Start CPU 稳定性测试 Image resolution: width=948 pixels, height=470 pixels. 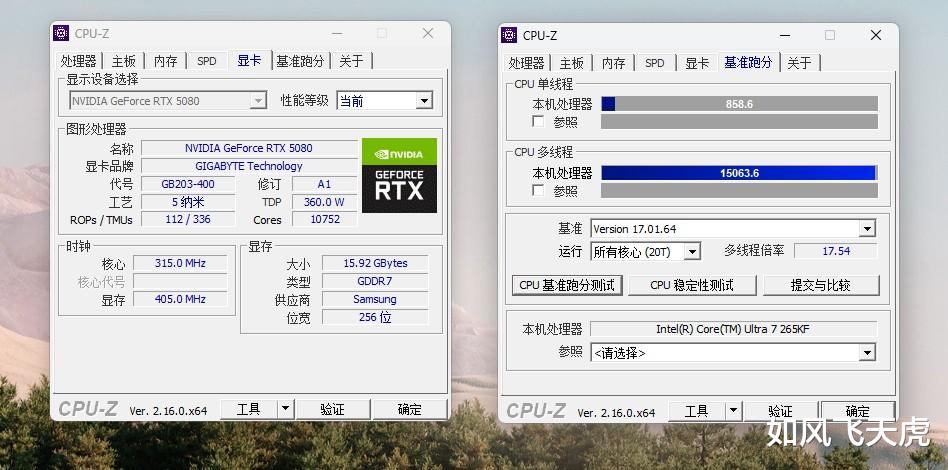692,286
